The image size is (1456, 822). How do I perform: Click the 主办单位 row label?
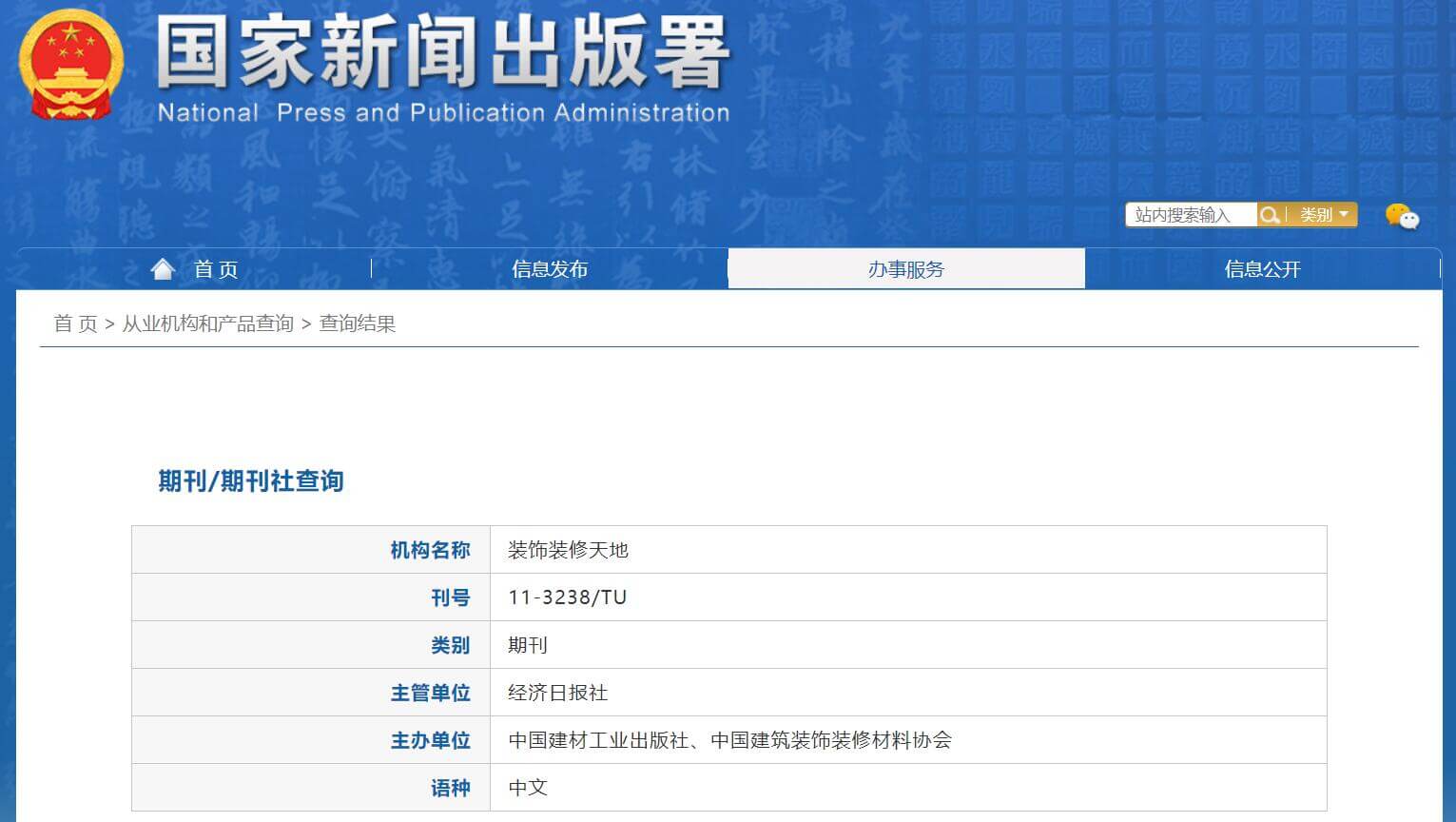tap(430, 740)
